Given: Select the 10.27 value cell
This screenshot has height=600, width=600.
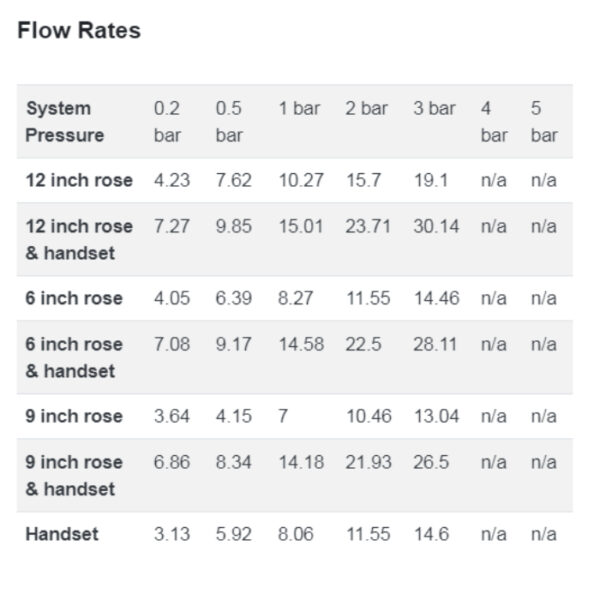Looking at the screenshot, I should (x=301, y=180).
